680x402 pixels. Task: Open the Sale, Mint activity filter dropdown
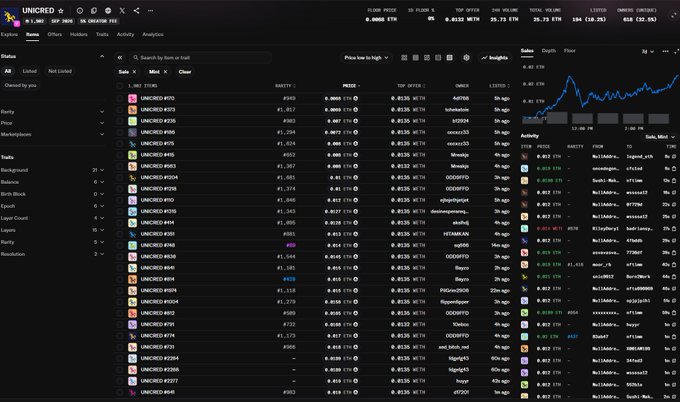point(660,137)
